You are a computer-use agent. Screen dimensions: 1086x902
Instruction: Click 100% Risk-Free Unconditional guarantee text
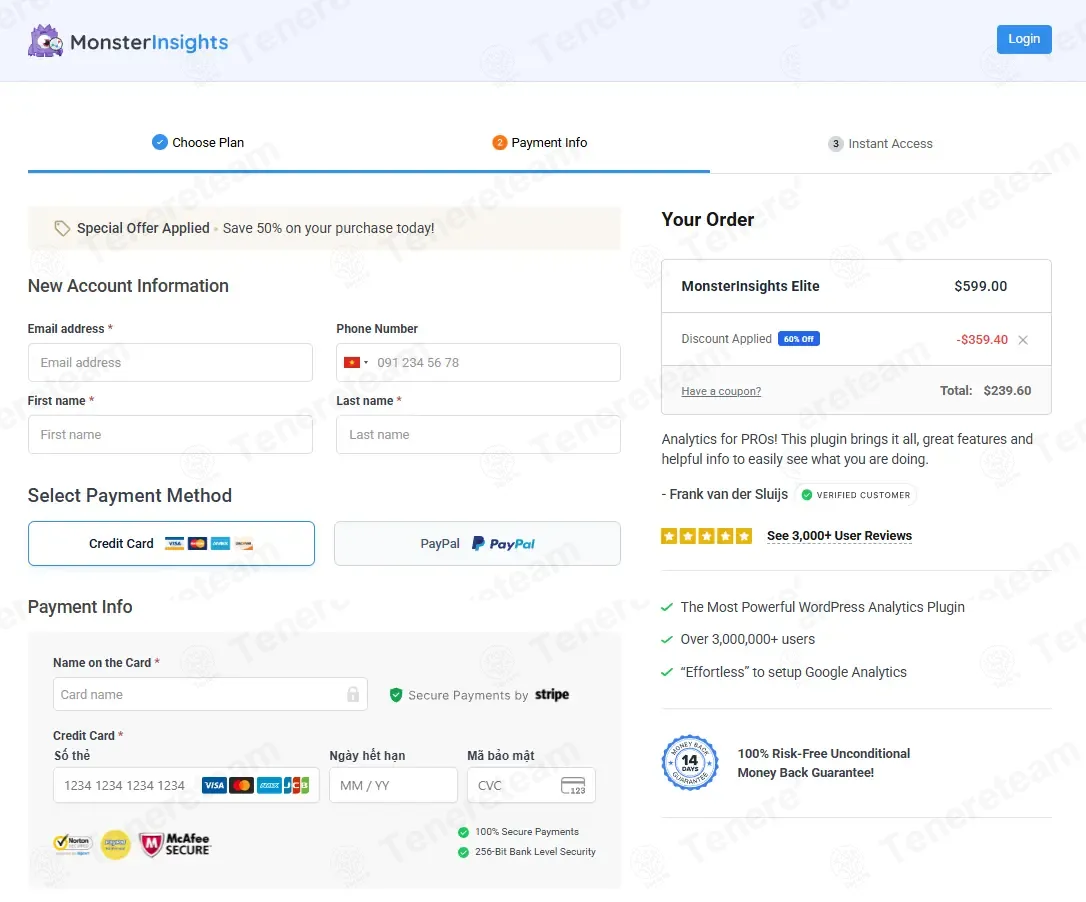[x=824, y=763]
